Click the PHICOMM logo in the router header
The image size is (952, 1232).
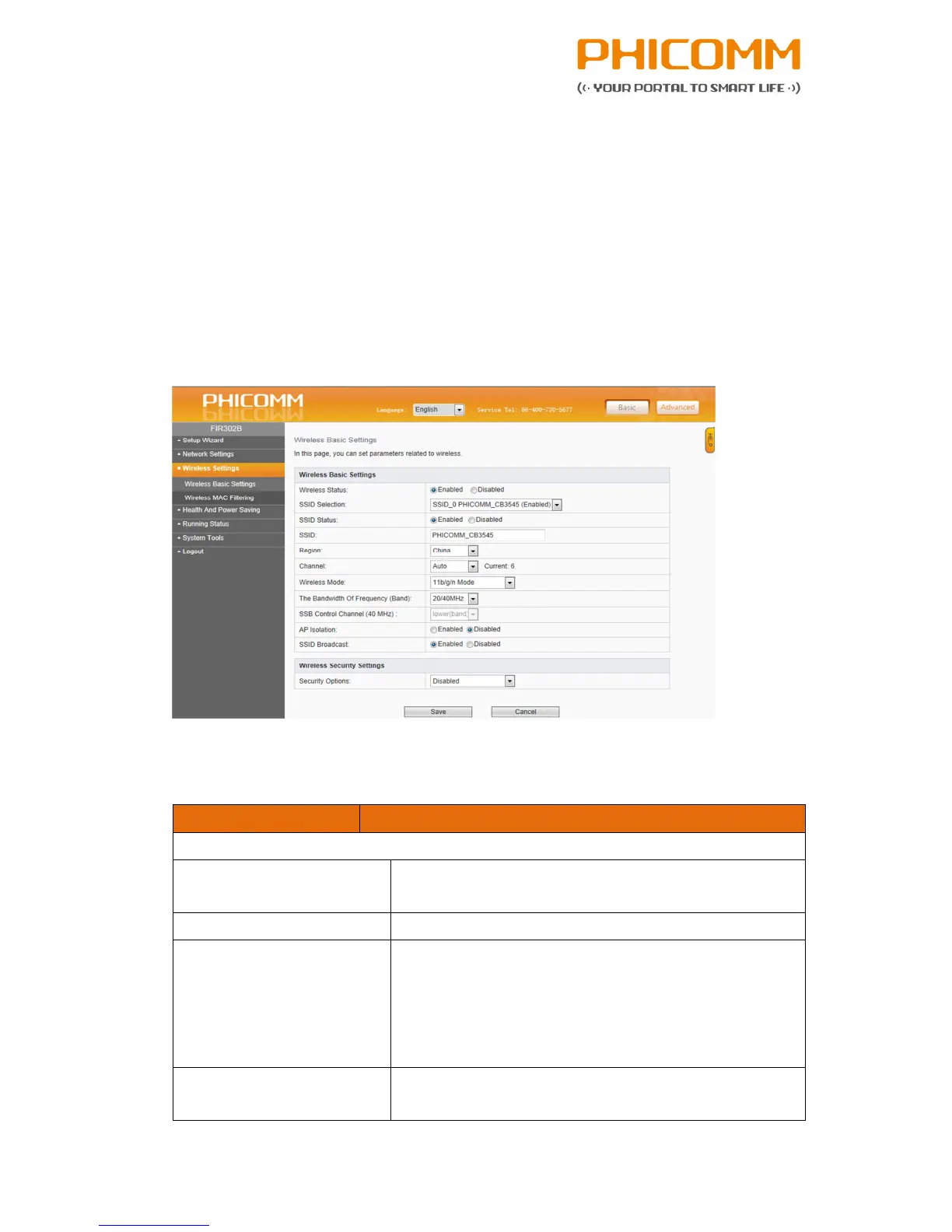[253, 401]
